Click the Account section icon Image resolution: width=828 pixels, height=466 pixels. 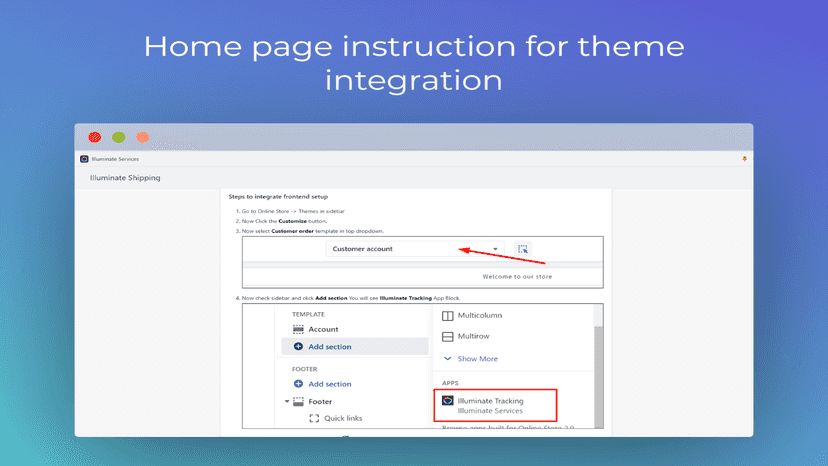click(x=298, y=329)
